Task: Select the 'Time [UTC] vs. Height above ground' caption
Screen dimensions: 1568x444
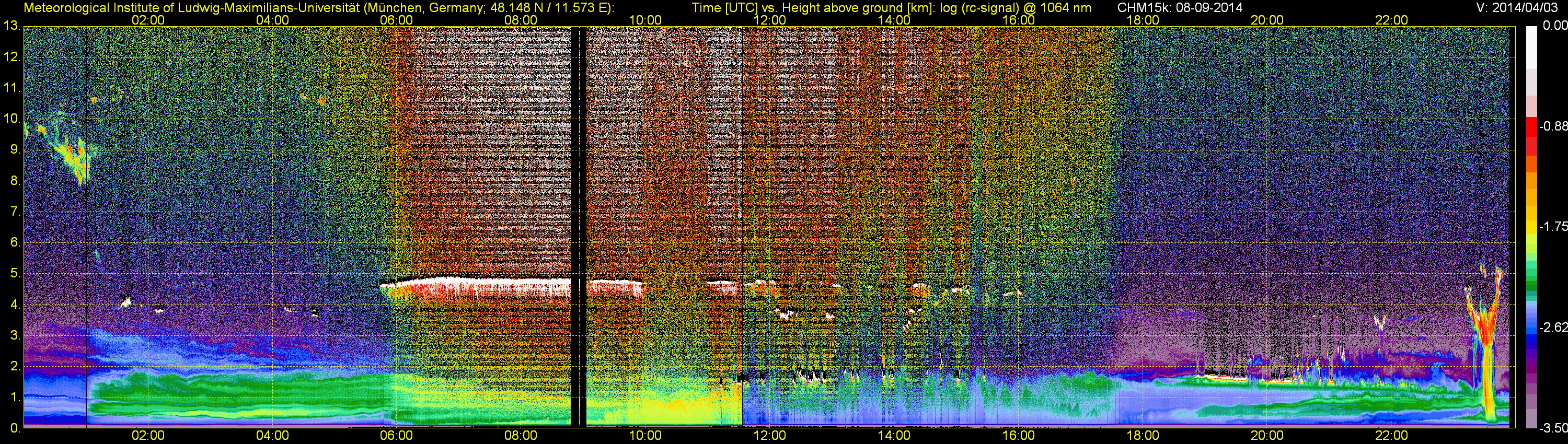Action: [891, 8]
